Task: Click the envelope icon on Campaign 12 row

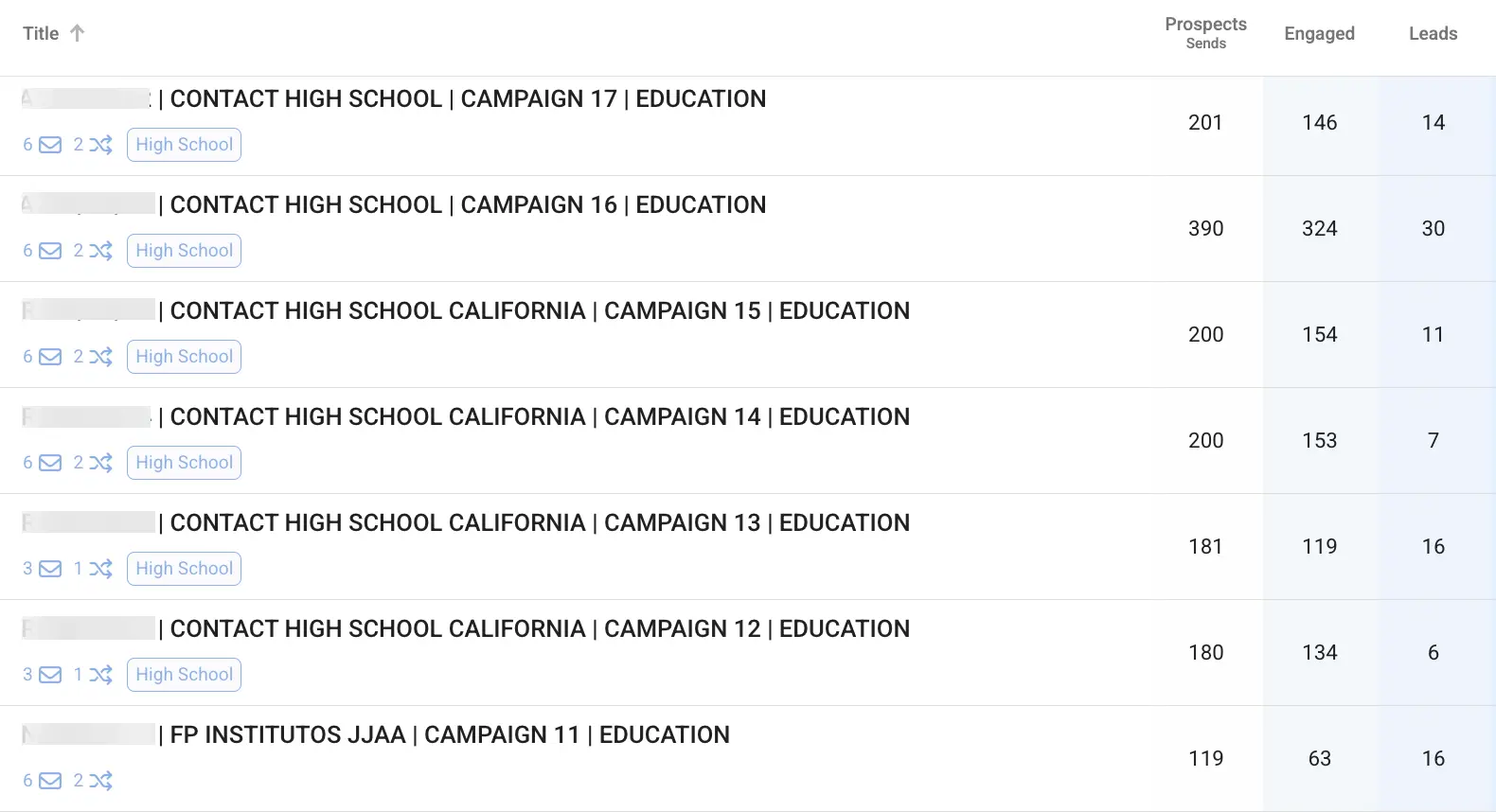Action: click(49, 675)
